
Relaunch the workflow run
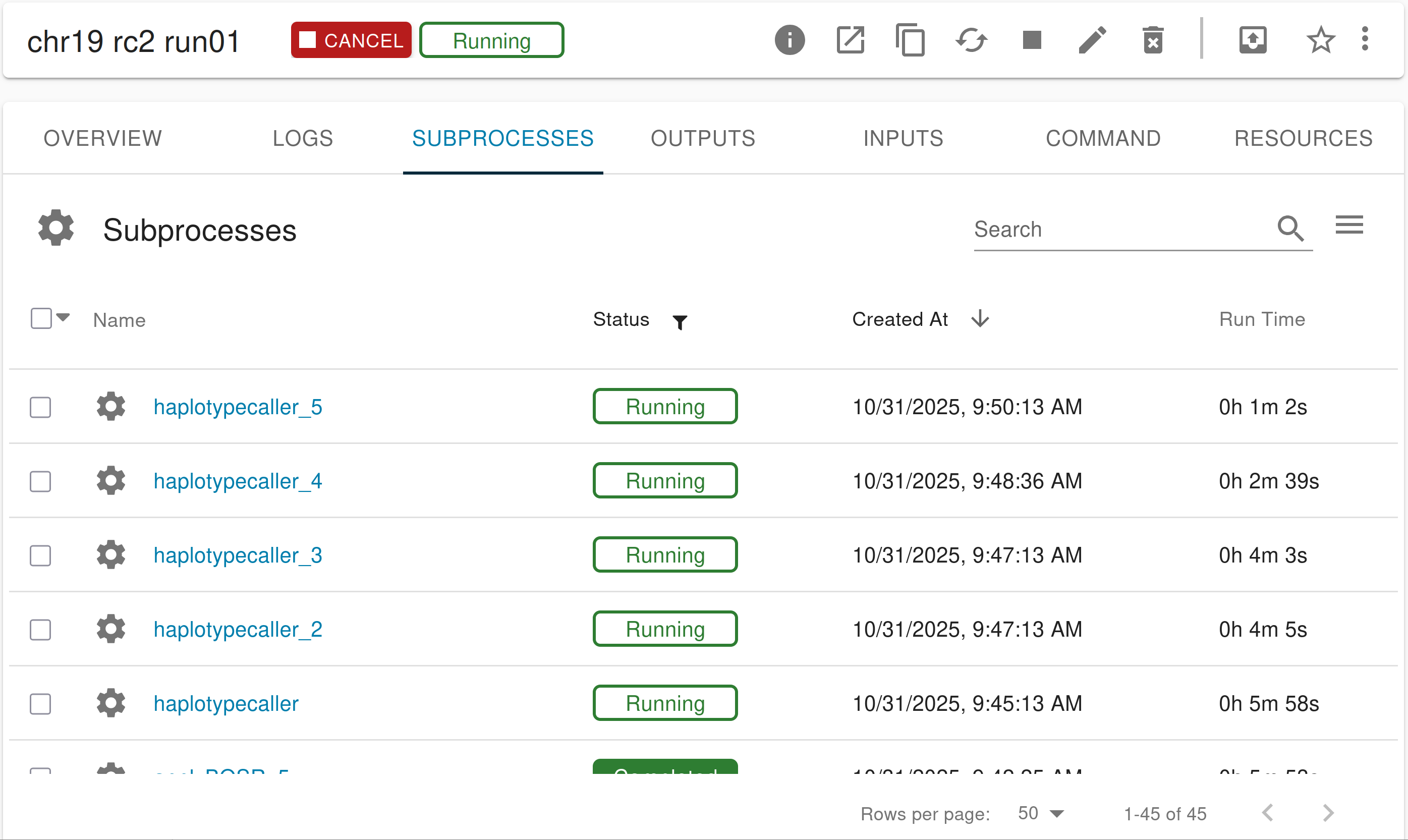coord(972,40)
